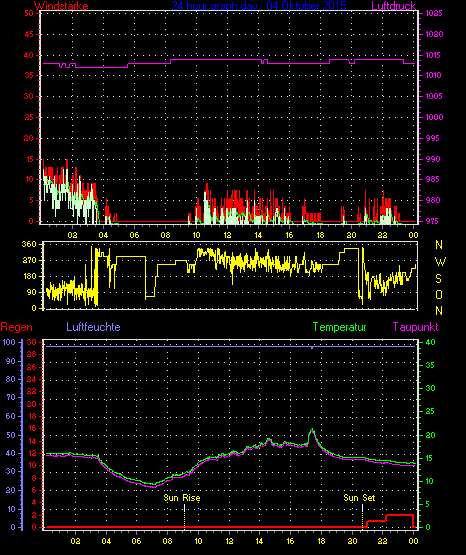
Task: Click the temperature peak near 17 o'clock
Action: (312, 431)
